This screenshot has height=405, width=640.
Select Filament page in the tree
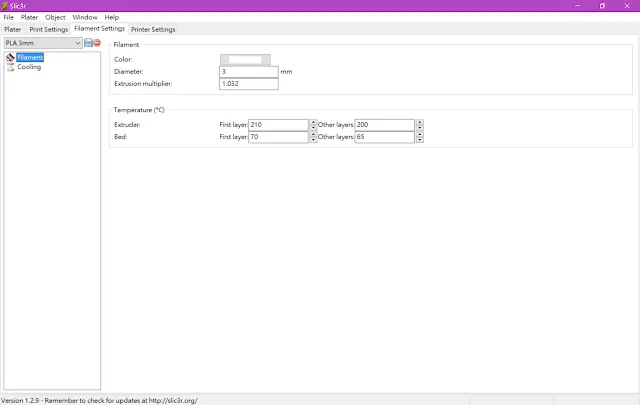coord(30,58)
